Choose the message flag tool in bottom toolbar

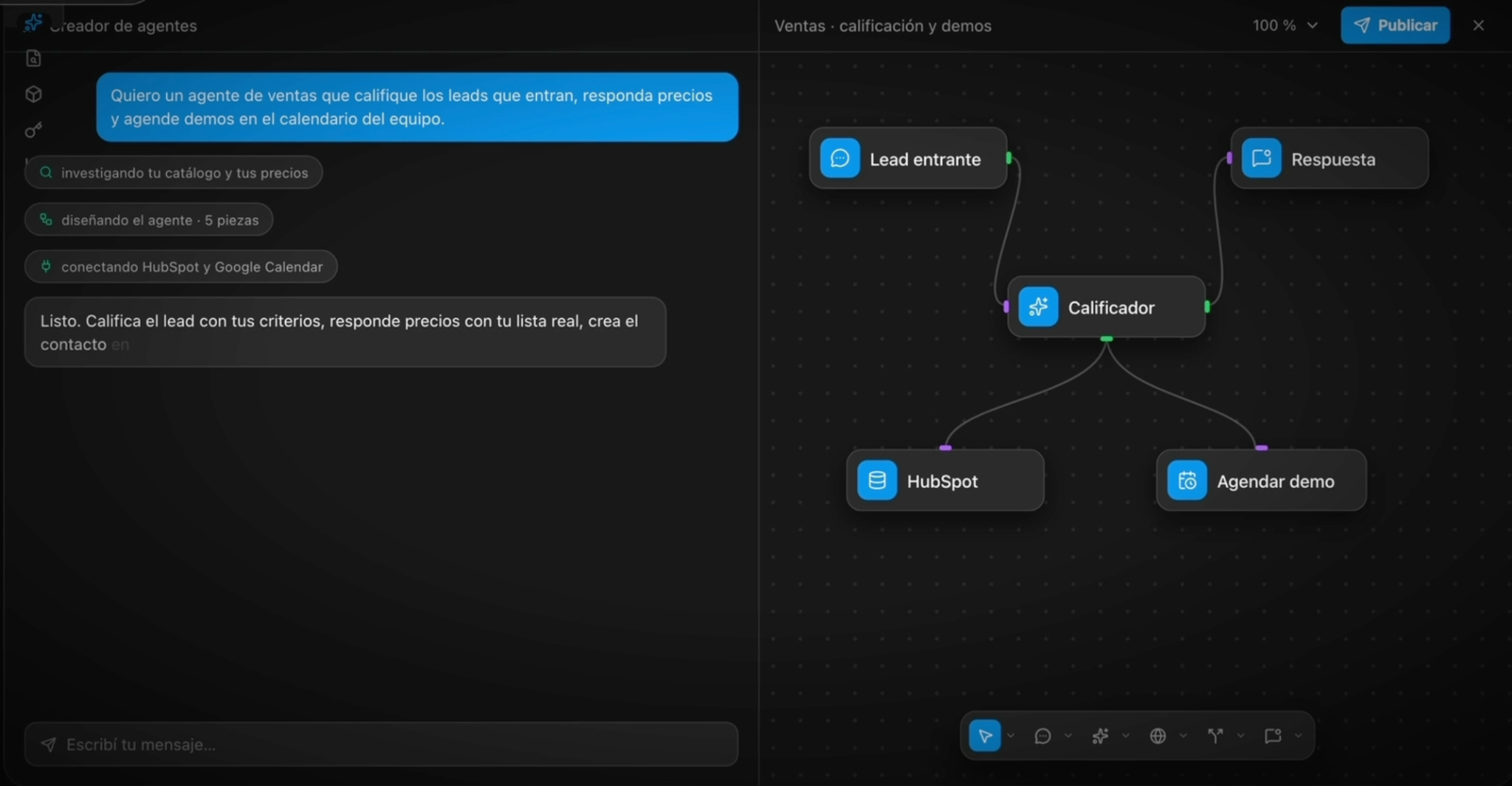(x=1273, y=736)
